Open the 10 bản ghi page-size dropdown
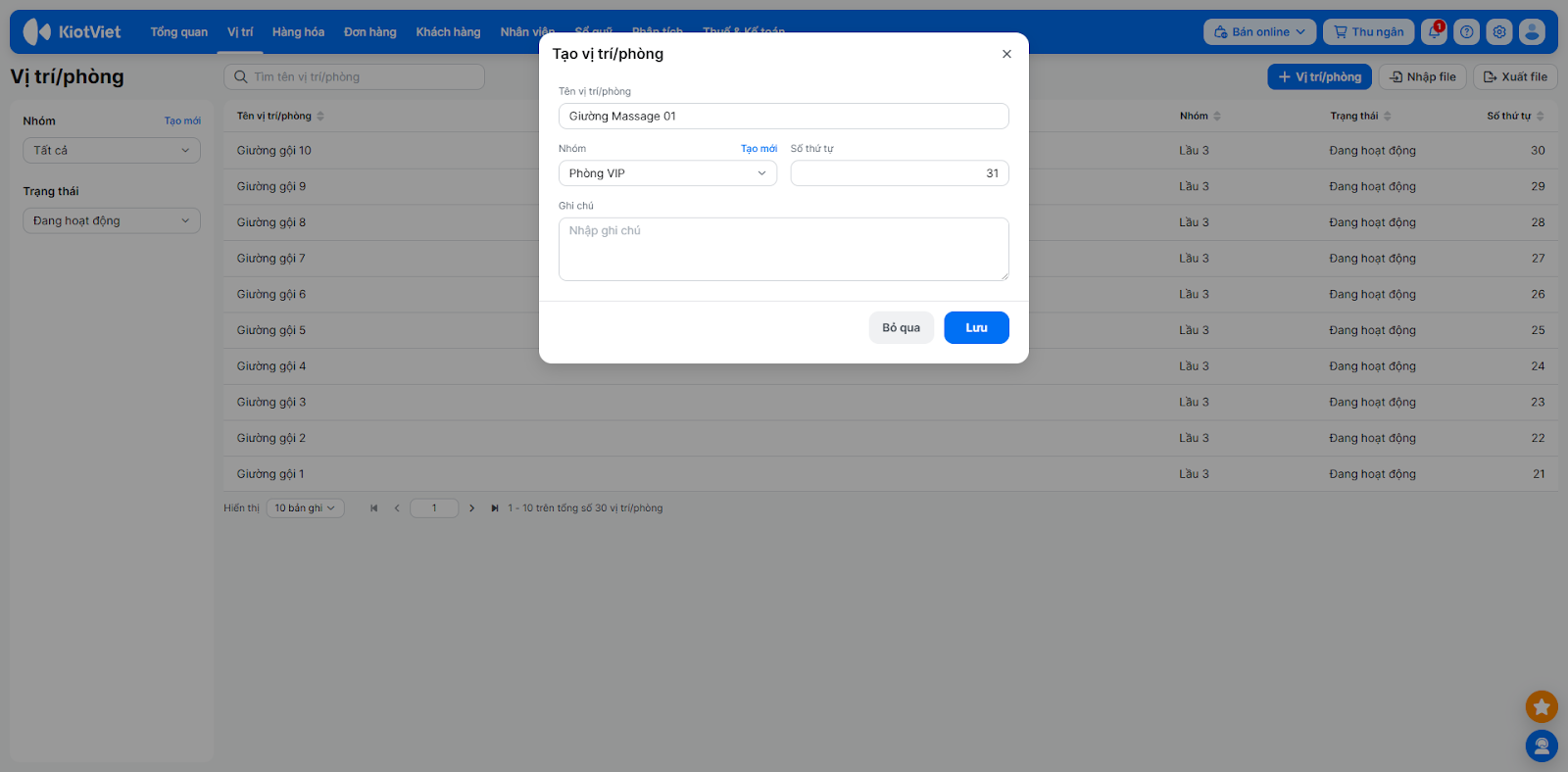 [305, 508]
